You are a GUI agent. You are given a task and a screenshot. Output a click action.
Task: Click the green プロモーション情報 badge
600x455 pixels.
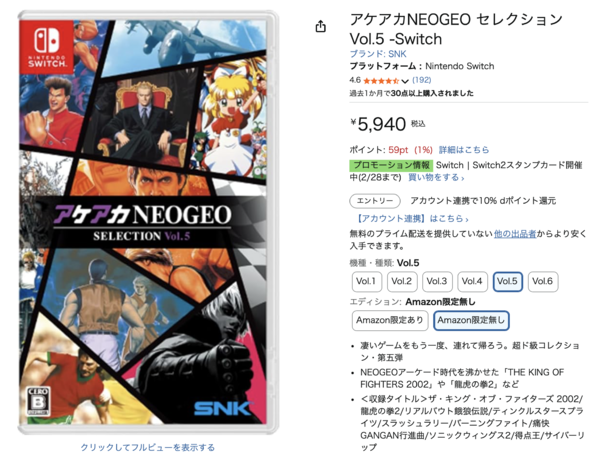(391, 165)
